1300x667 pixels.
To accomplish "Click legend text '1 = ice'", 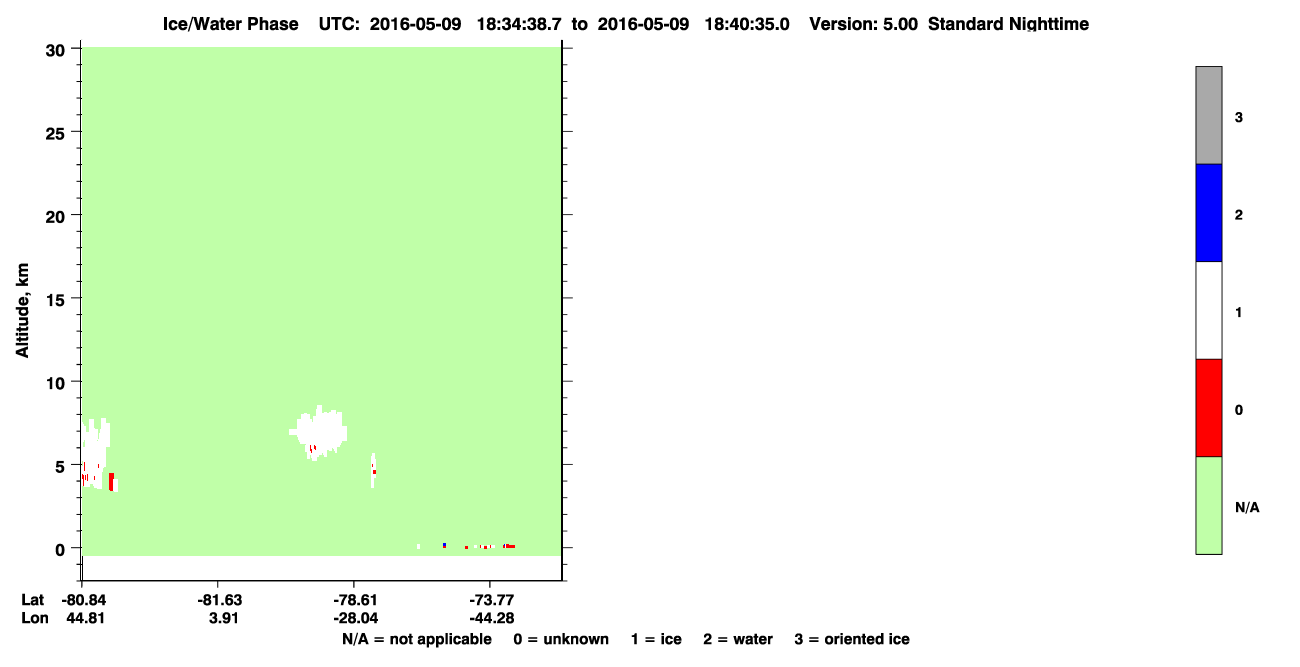I will pyautogui.click(x=656, y=639).
